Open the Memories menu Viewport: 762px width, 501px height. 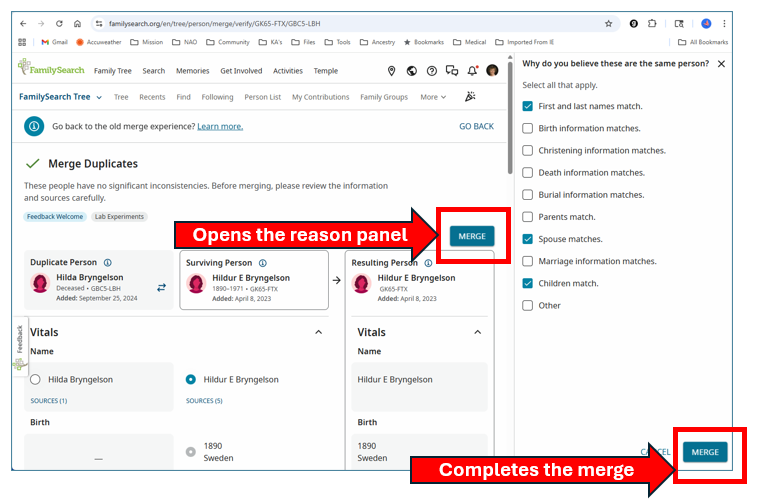(192, 71)
